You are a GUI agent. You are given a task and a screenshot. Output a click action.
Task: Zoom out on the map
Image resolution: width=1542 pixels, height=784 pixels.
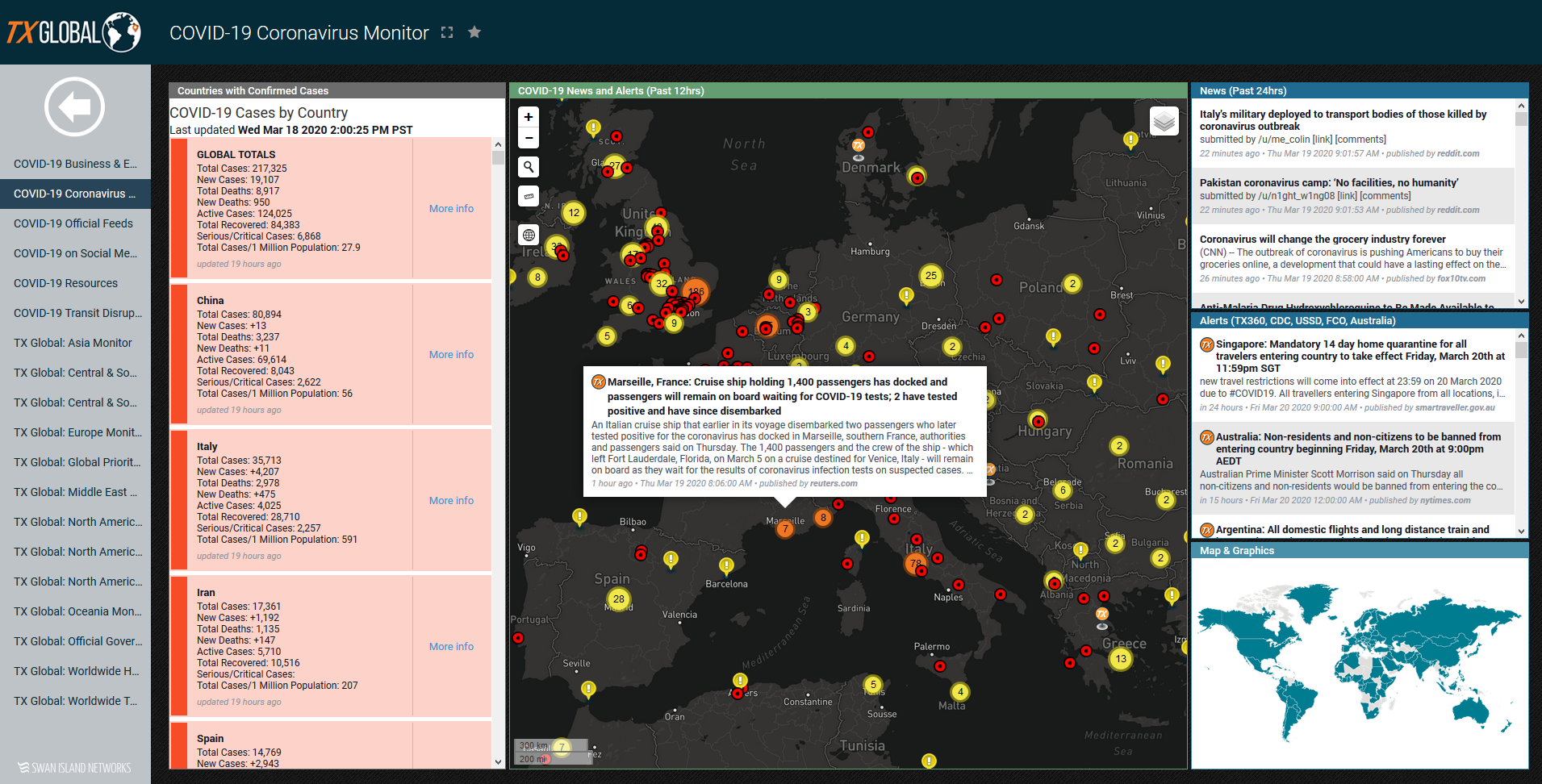[x=529, y=138]
